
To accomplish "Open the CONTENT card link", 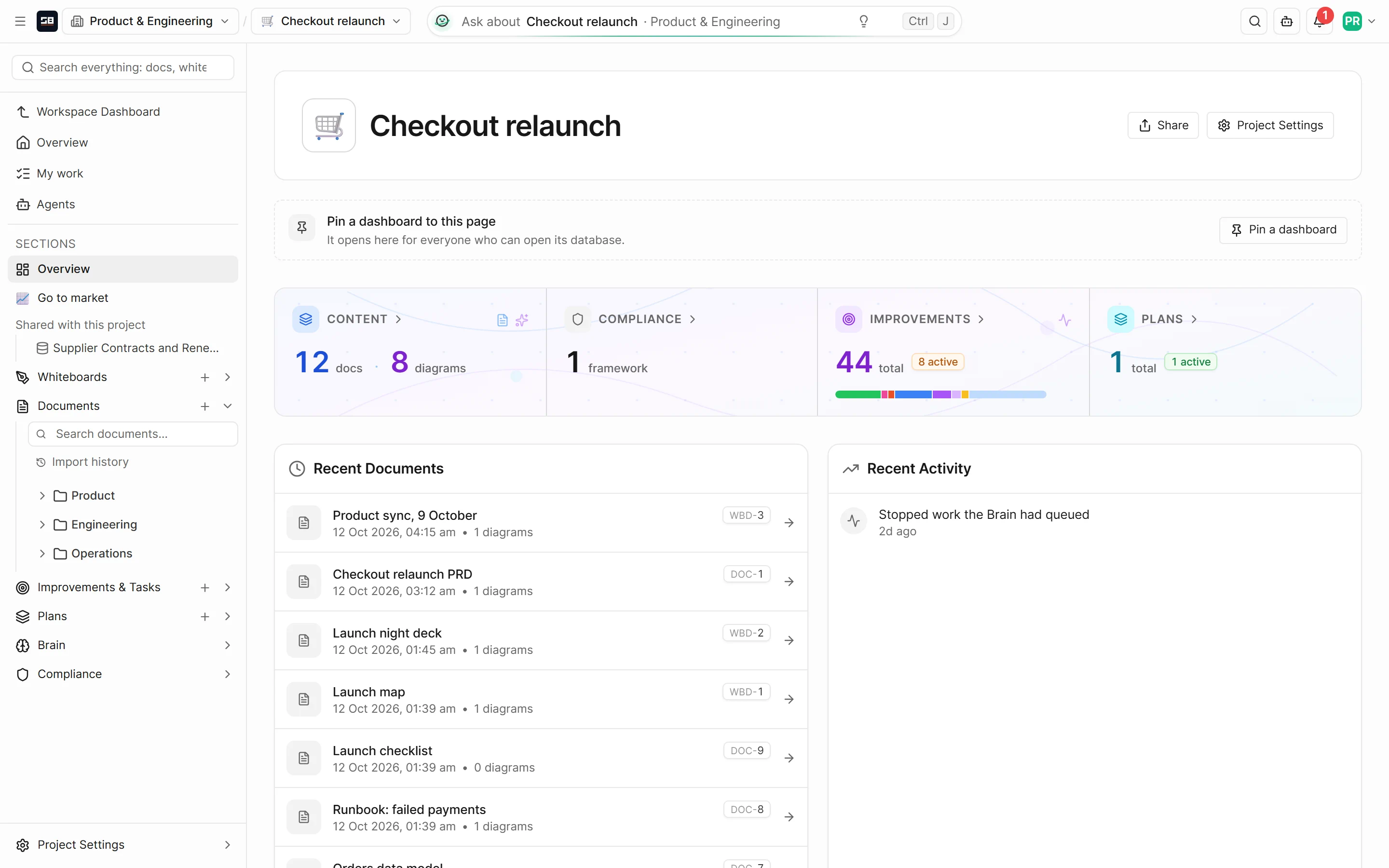I will click(364, 319).
